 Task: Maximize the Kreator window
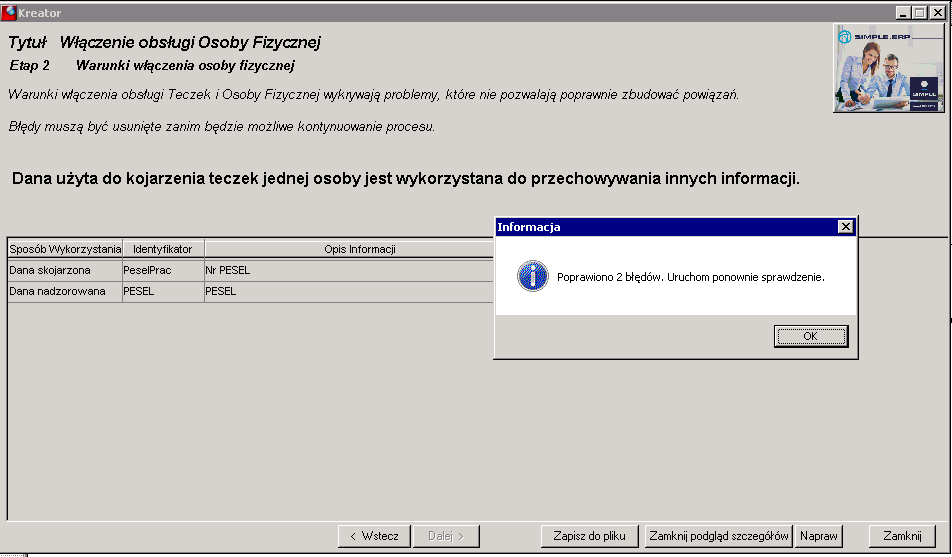click(920, 13)
